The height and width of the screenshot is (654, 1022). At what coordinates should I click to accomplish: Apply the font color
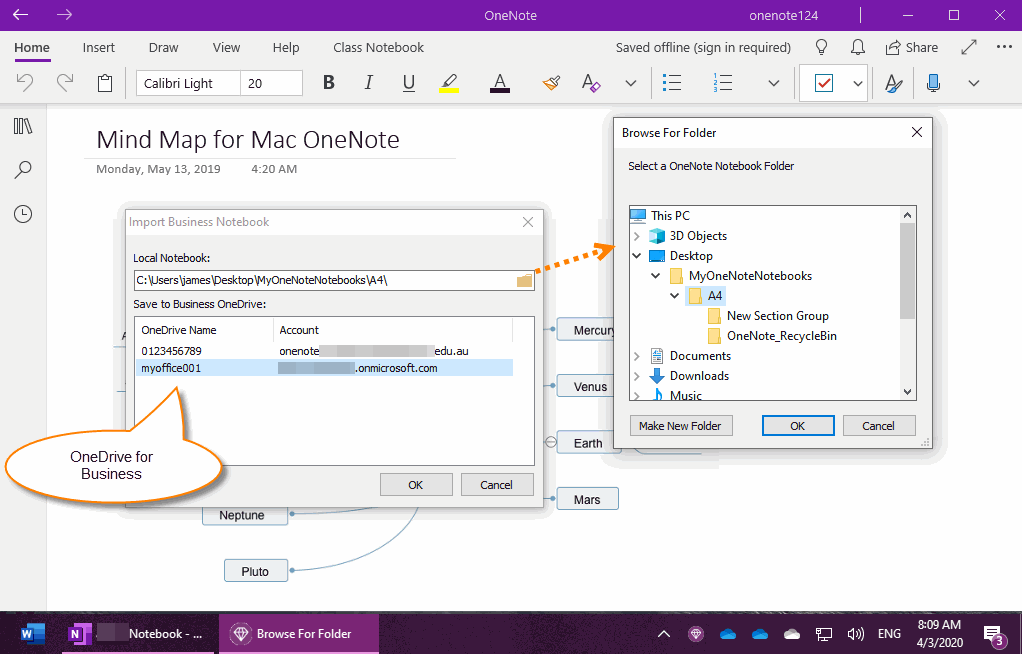point(499,83)
